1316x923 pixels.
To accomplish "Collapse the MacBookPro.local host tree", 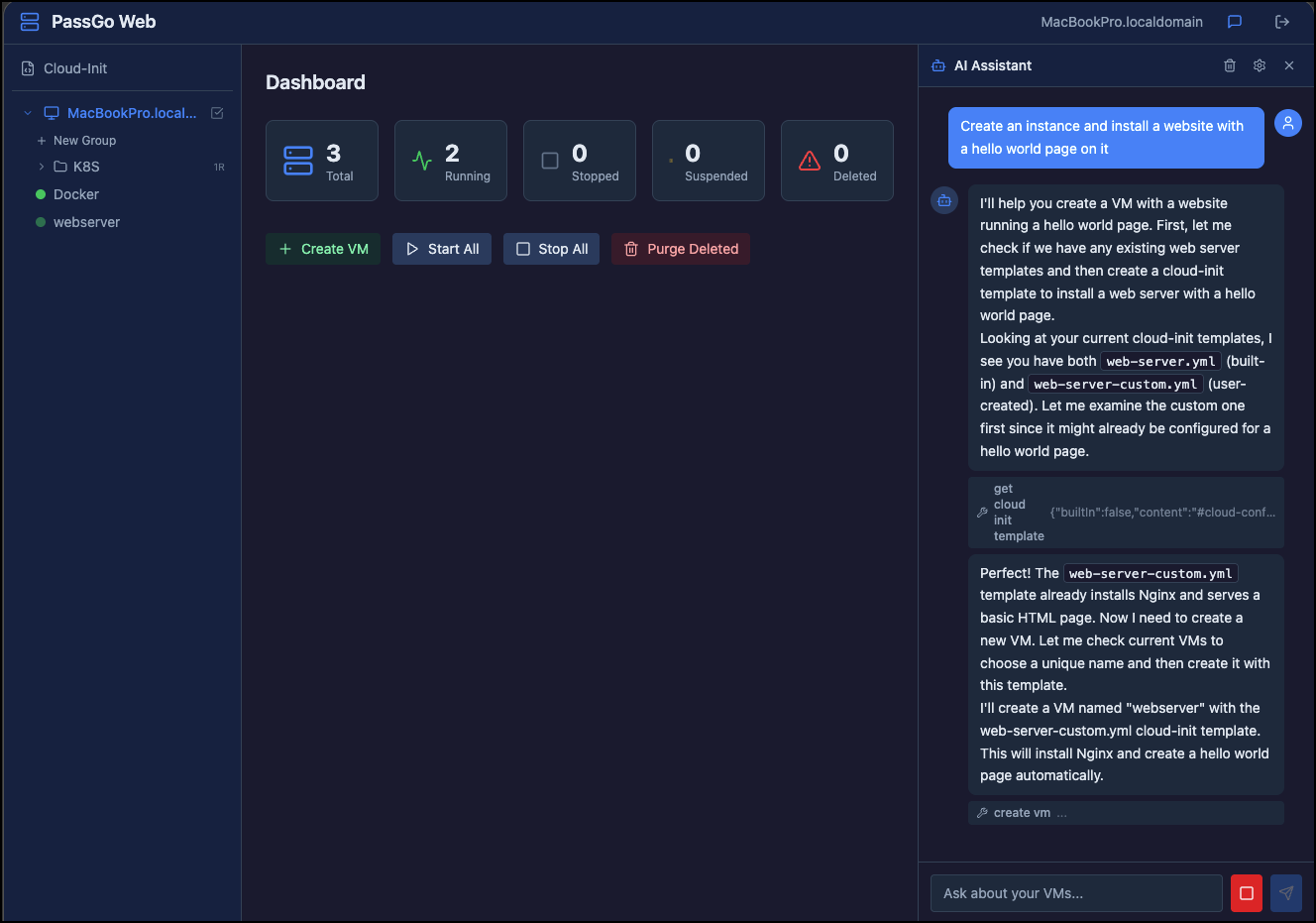I will 28,113.
